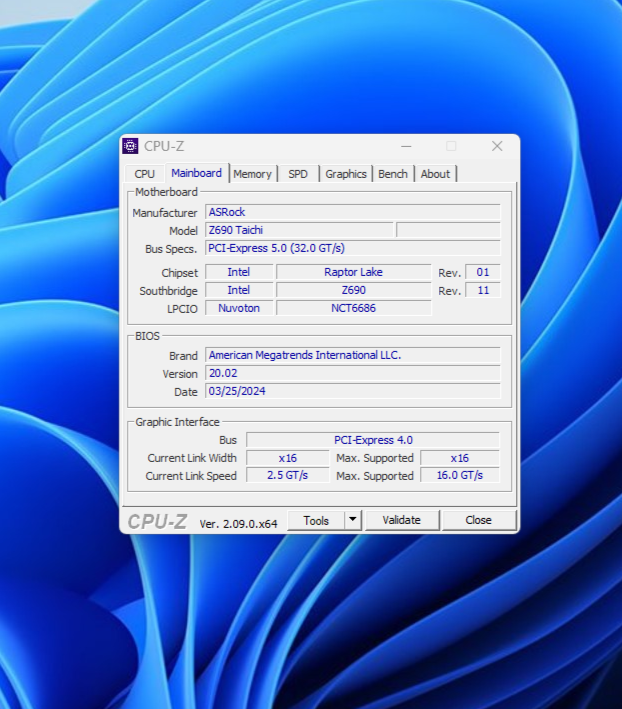Click the CPU-Z app icon in title bar
Viewport: 622px width, 709px height.
click(130, 146)
